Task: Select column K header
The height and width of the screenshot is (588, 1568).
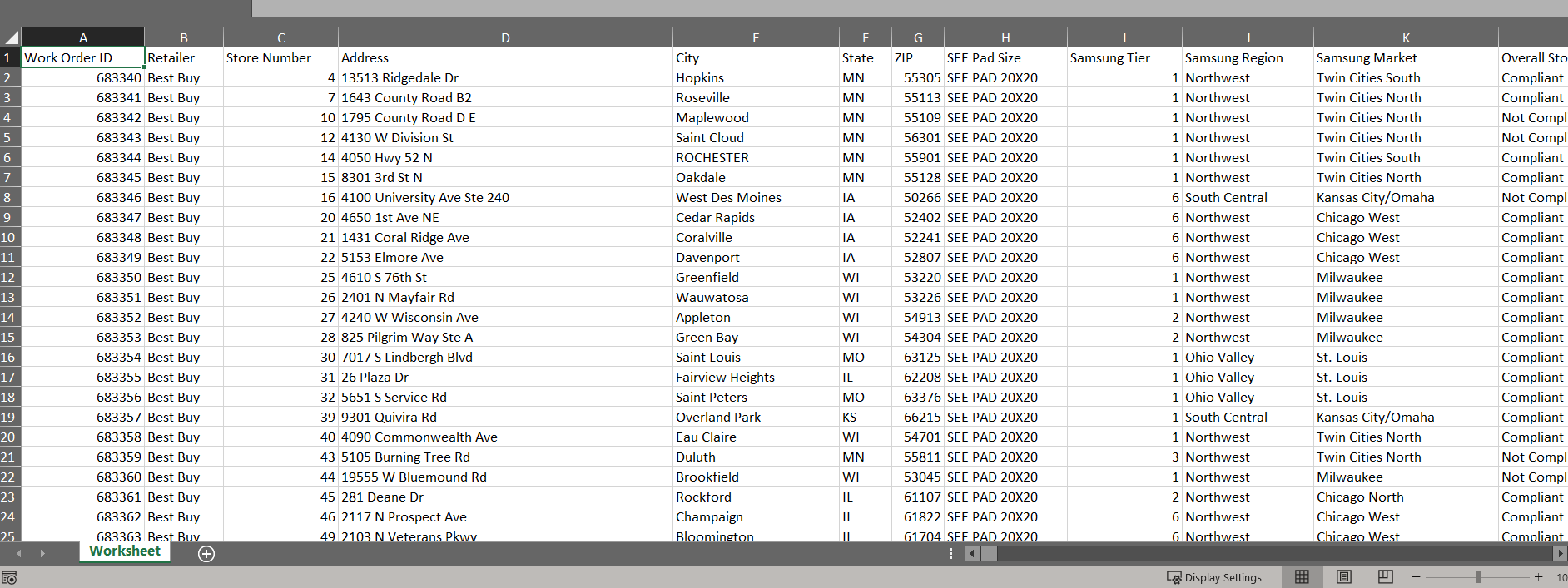Action: (1406, 37)
